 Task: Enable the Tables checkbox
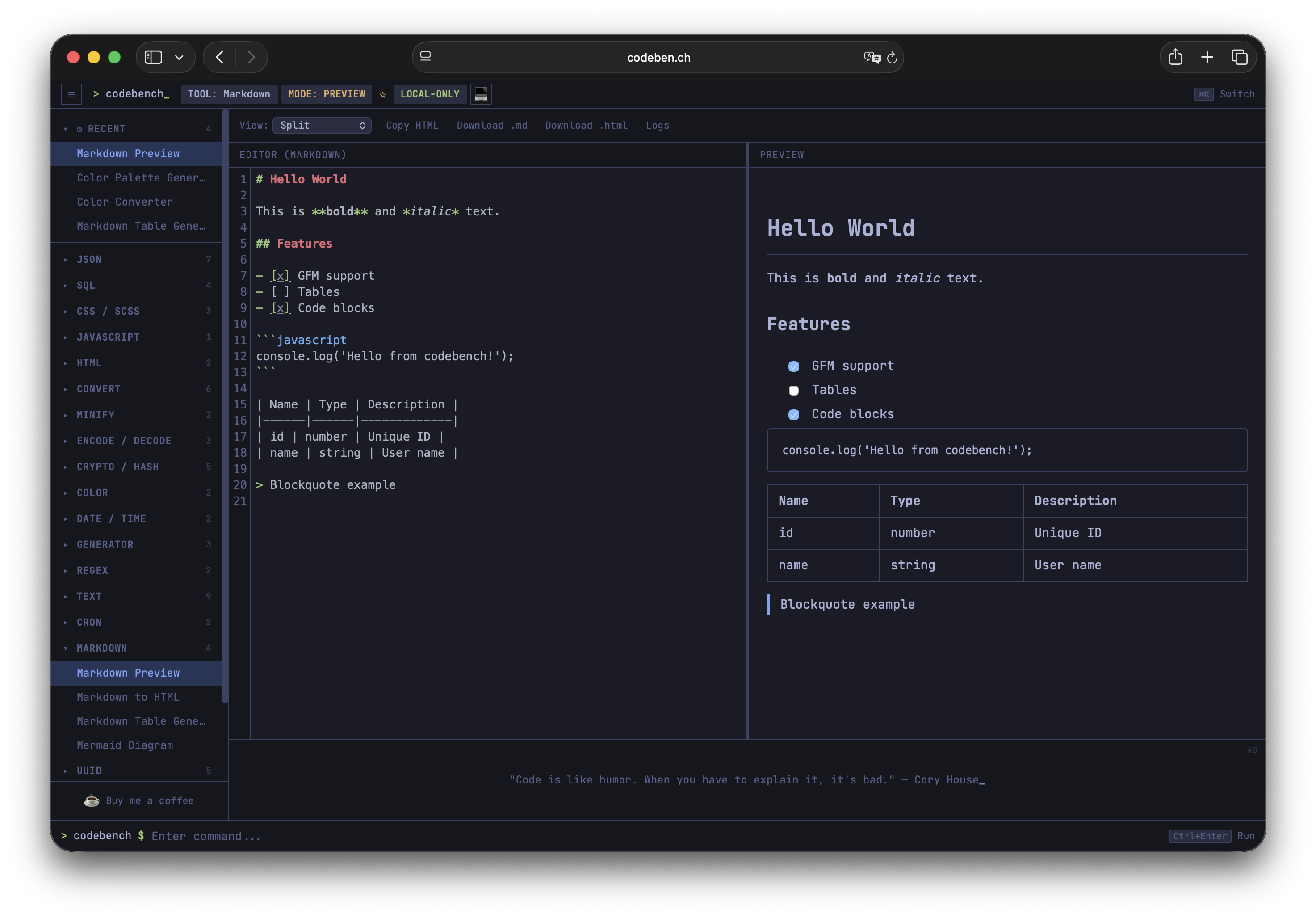pos(794,391)
